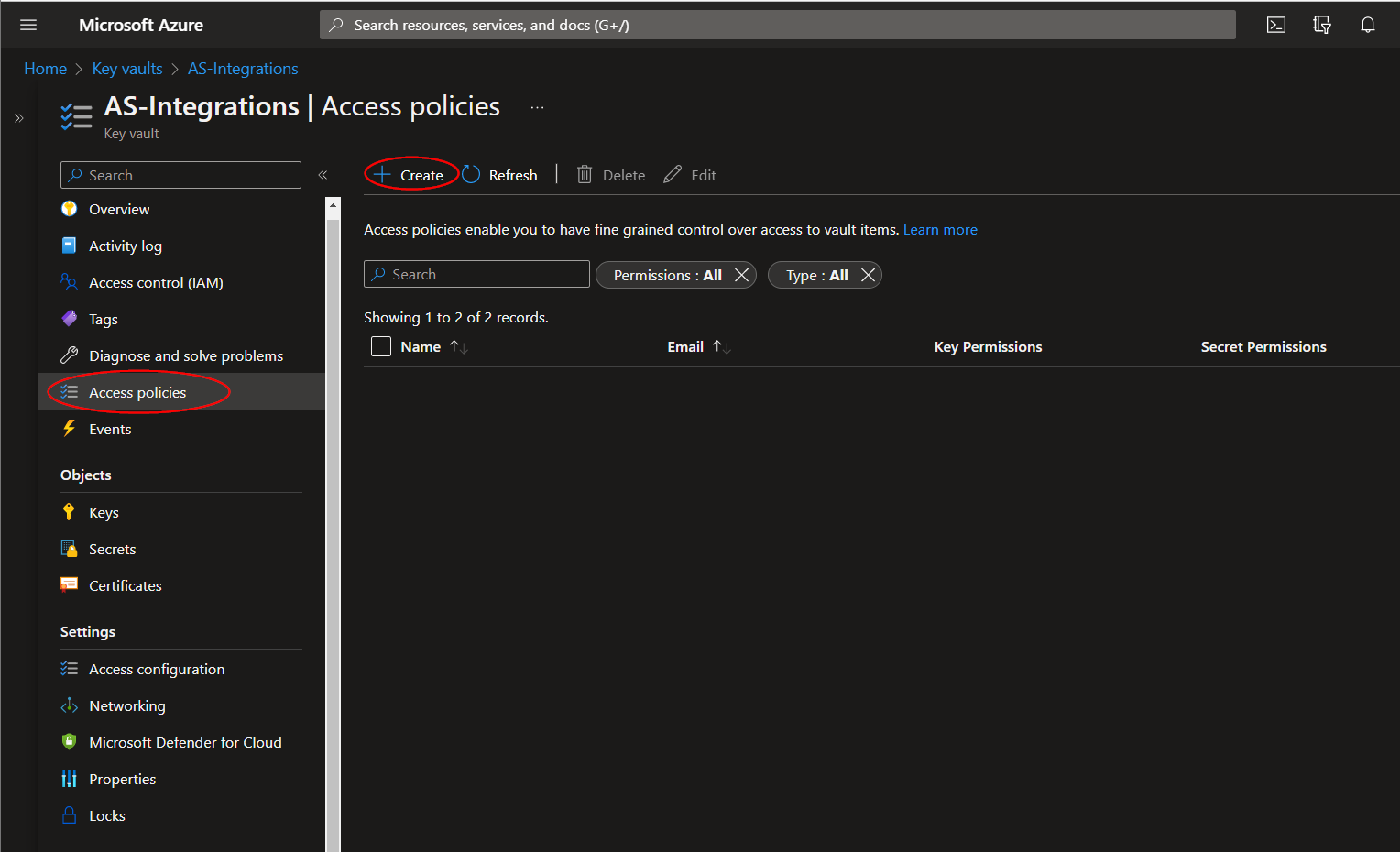
Task: Click the Delete toolbar button
Action: (611, 175)
